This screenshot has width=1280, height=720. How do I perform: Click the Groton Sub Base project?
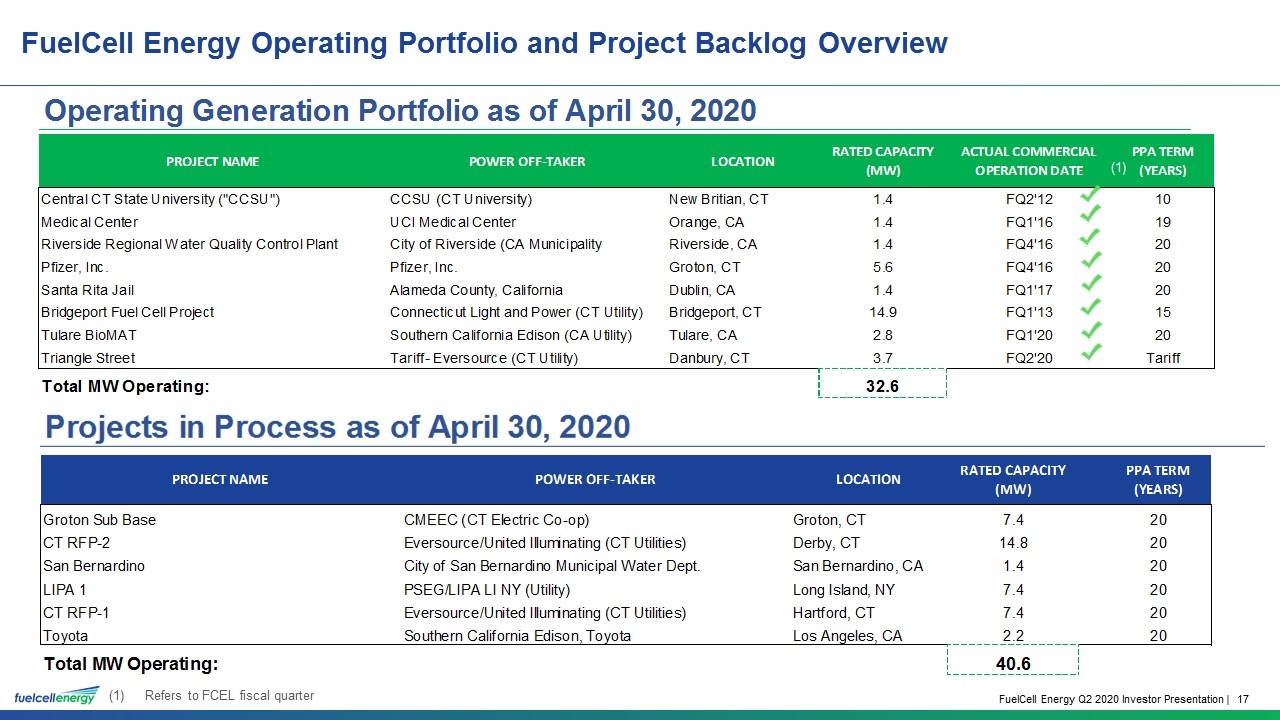pos(100,520)
